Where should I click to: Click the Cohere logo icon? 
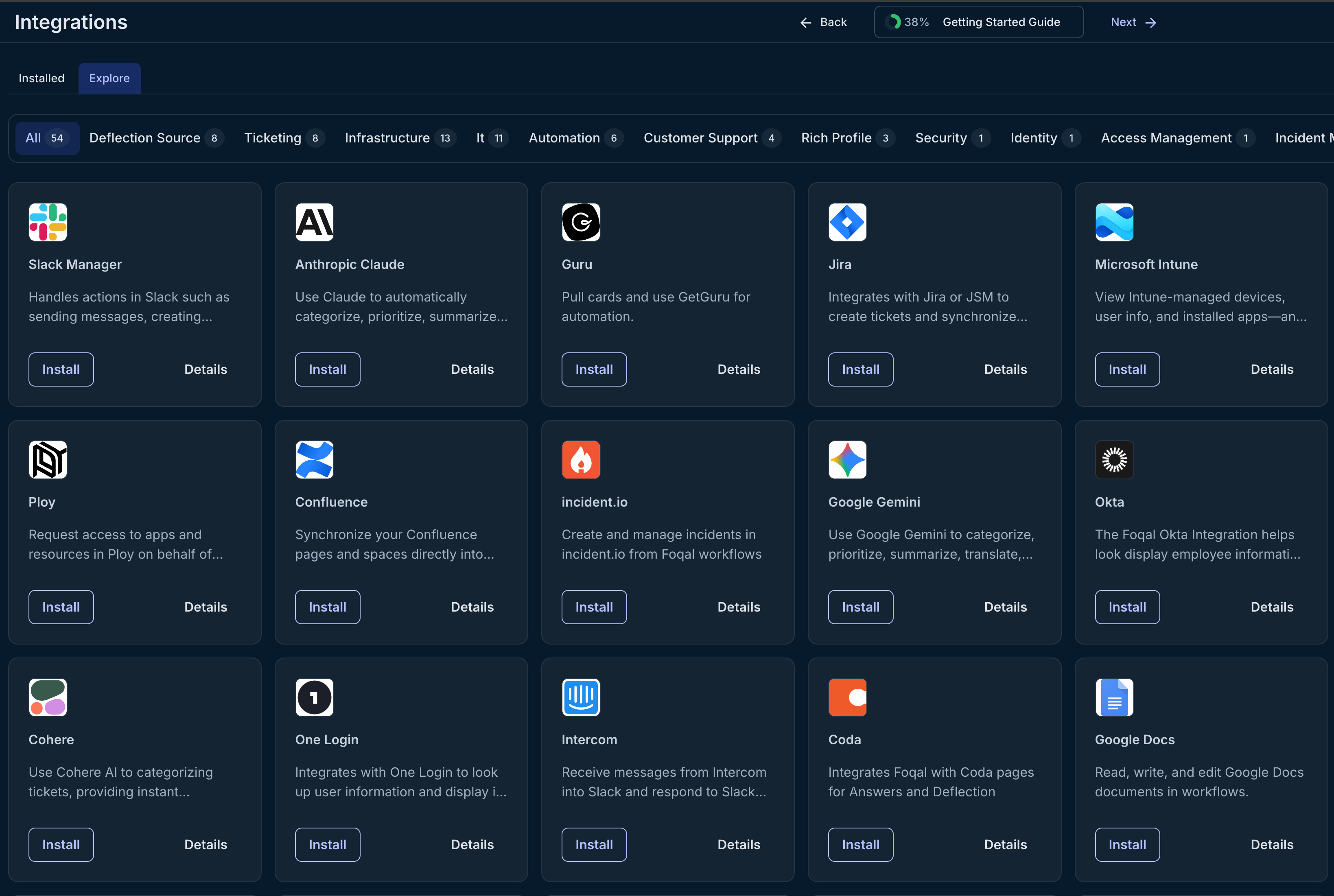(48, 698)
